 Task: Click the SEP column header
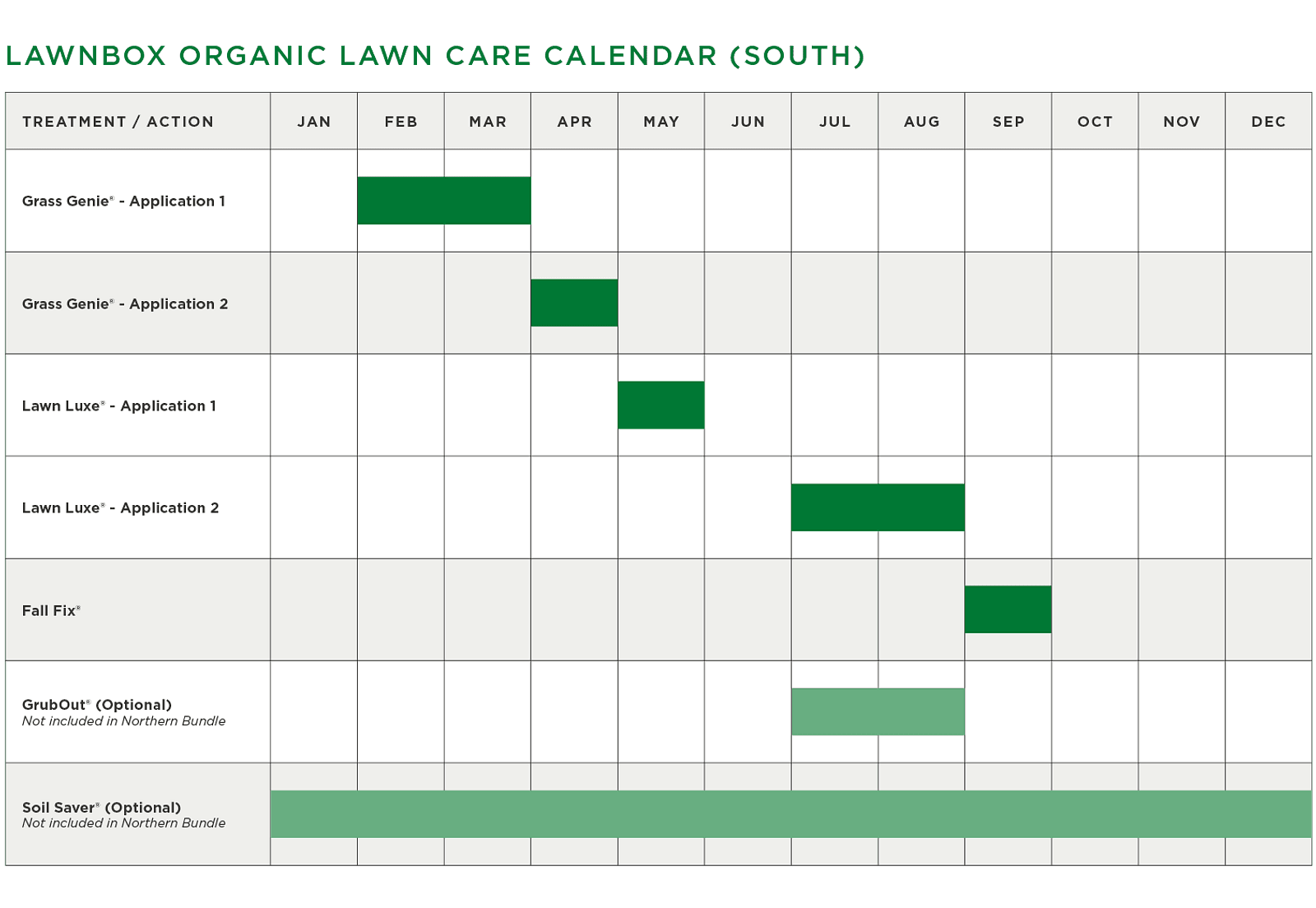1008,122
